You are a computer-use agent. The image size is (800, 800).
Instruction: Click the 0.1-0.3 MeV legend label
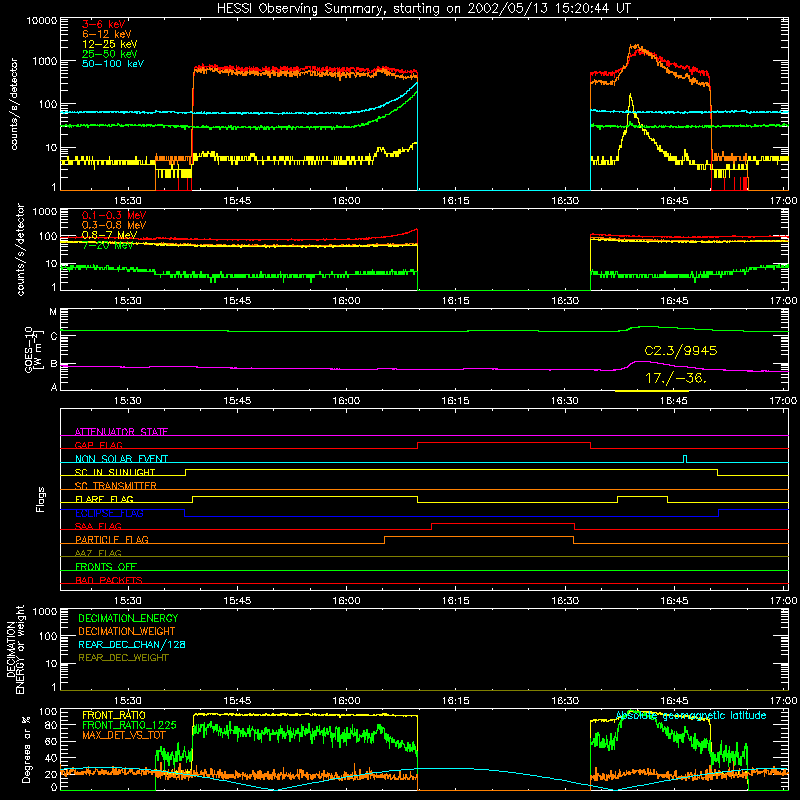point(114,215)
